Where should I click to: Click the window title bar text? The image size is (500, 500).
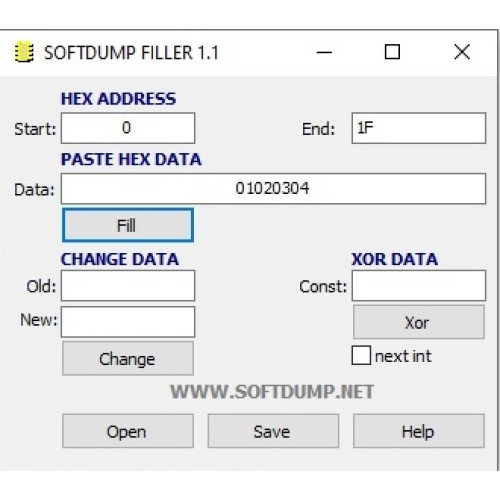pos(131,53)
